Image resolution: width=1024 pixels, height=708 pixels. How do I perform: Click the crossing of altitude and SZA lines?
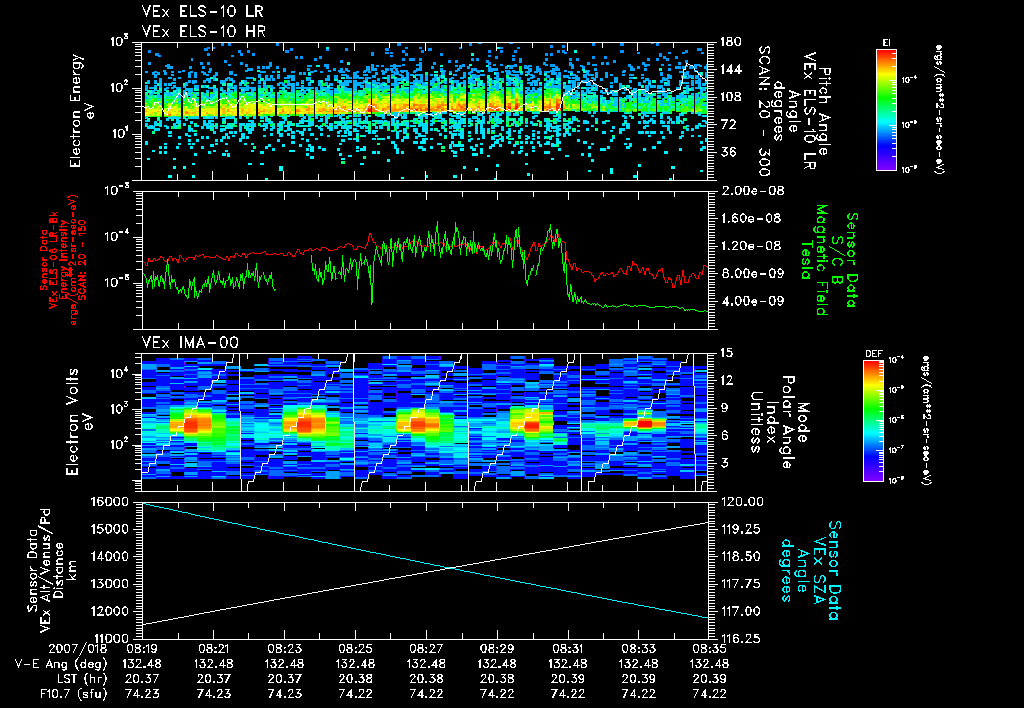(x=451, y=568)
